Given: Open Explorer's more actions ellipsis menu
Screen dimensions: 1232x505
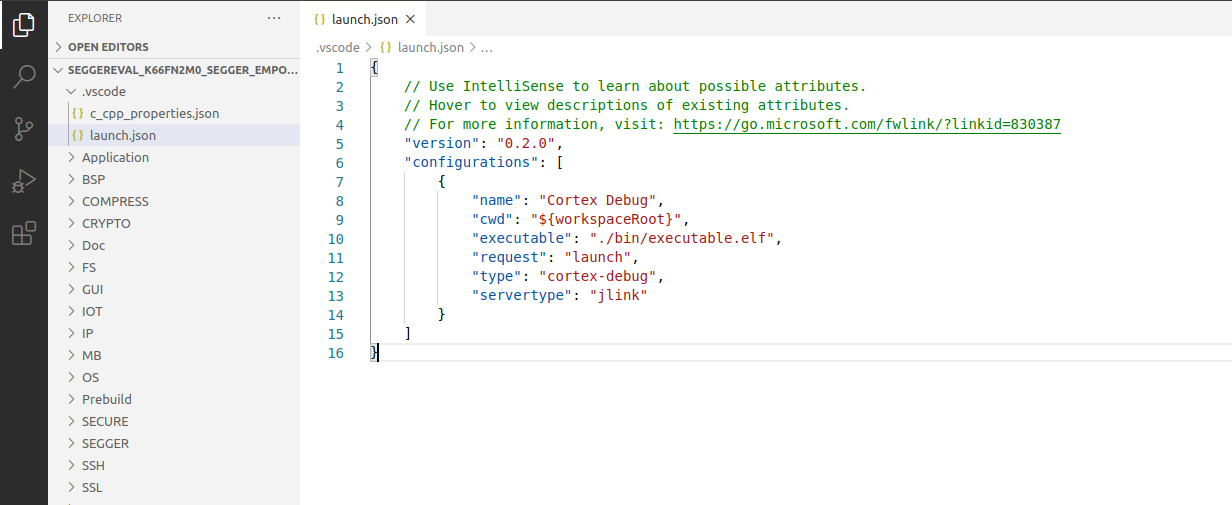Looking at the screenshot, I should click(x=274, y=18).
